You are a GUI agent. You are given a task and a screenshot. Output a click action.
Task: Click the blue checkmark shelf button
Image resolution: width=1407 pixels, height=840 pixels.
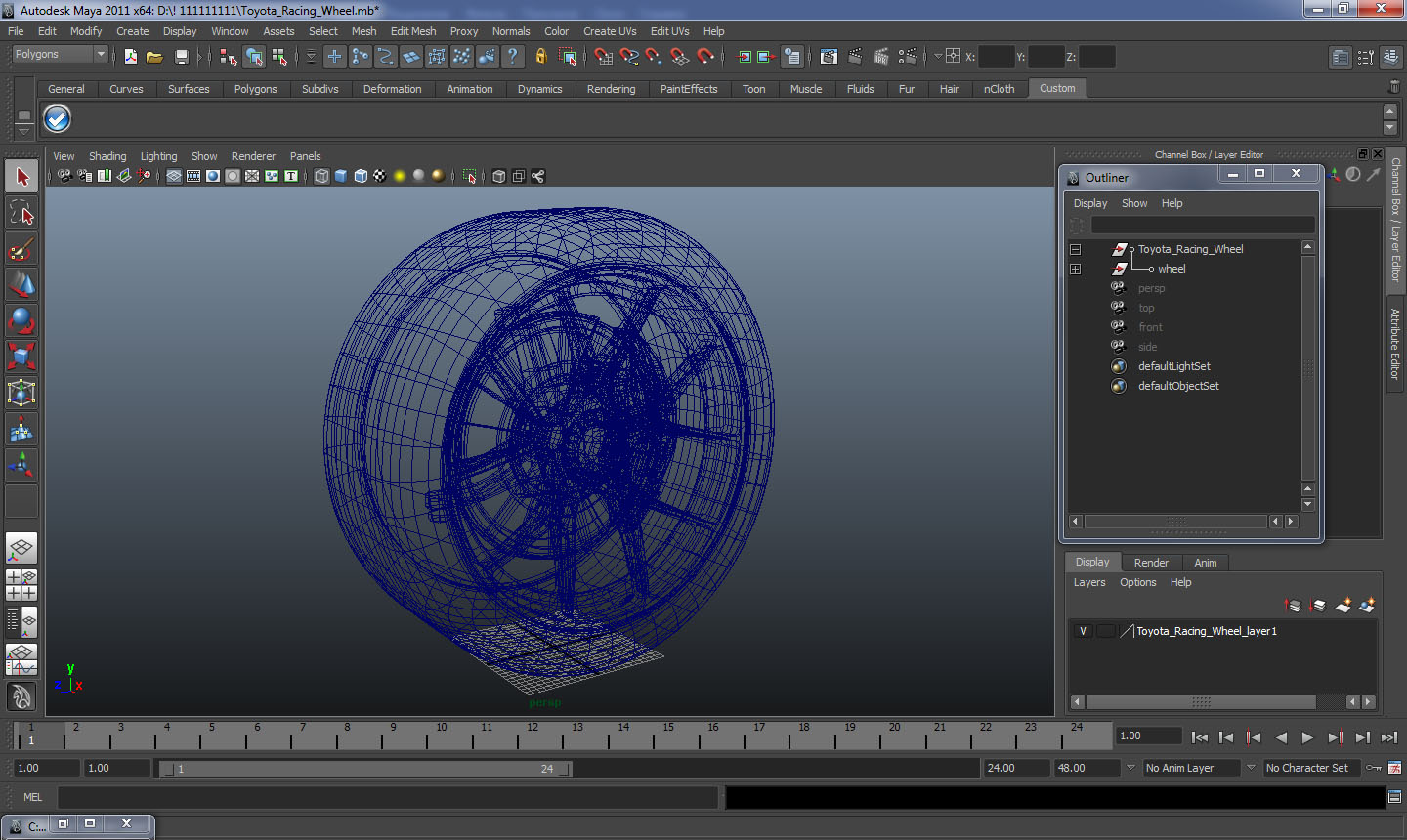57,118
